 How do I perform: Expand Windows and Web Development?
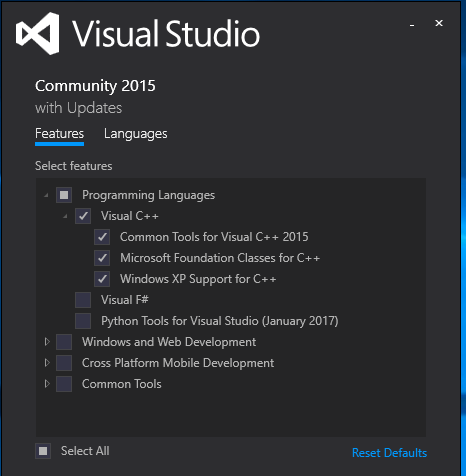pyautogui.click(x=47, y=342)
